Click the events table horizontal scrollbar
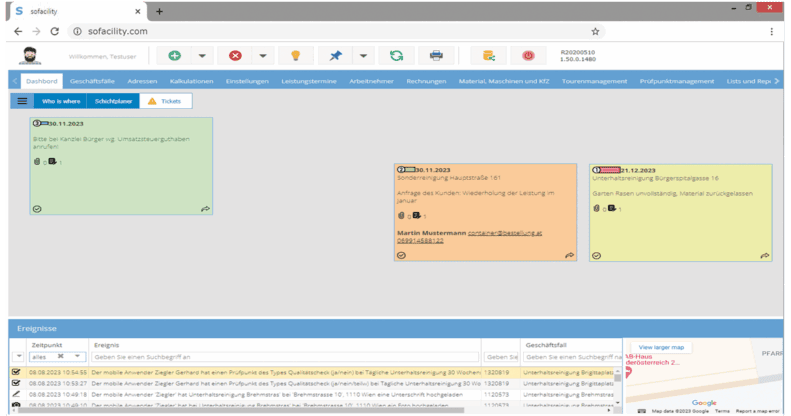Viewport: 791px width, 416px height. pos(241,410)
